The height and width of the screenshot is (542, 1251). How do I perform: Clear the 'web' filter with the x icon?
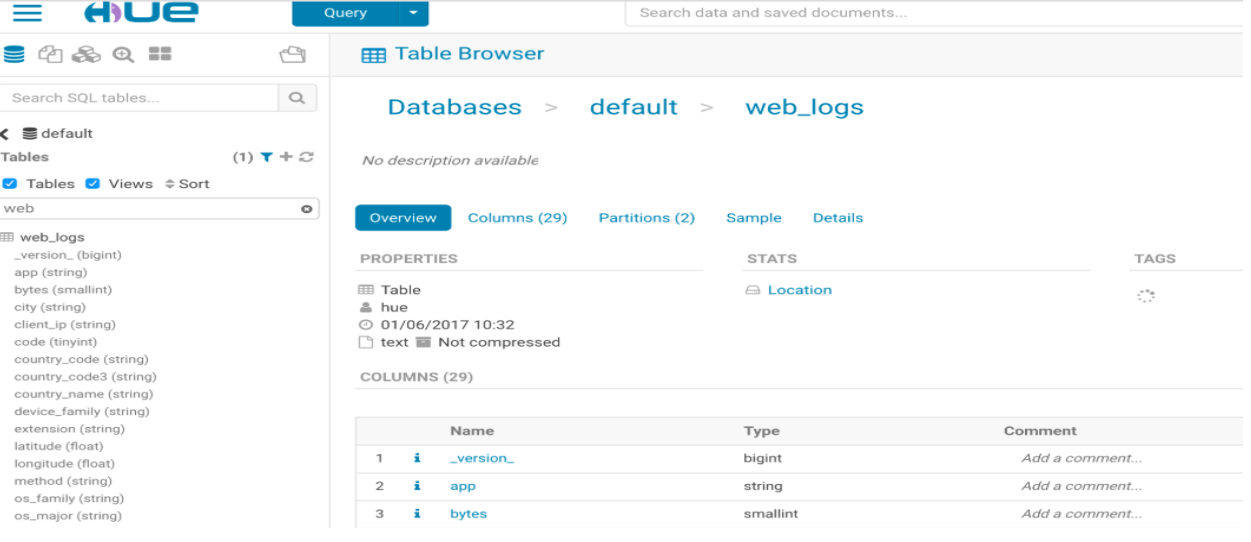point(307,209)
